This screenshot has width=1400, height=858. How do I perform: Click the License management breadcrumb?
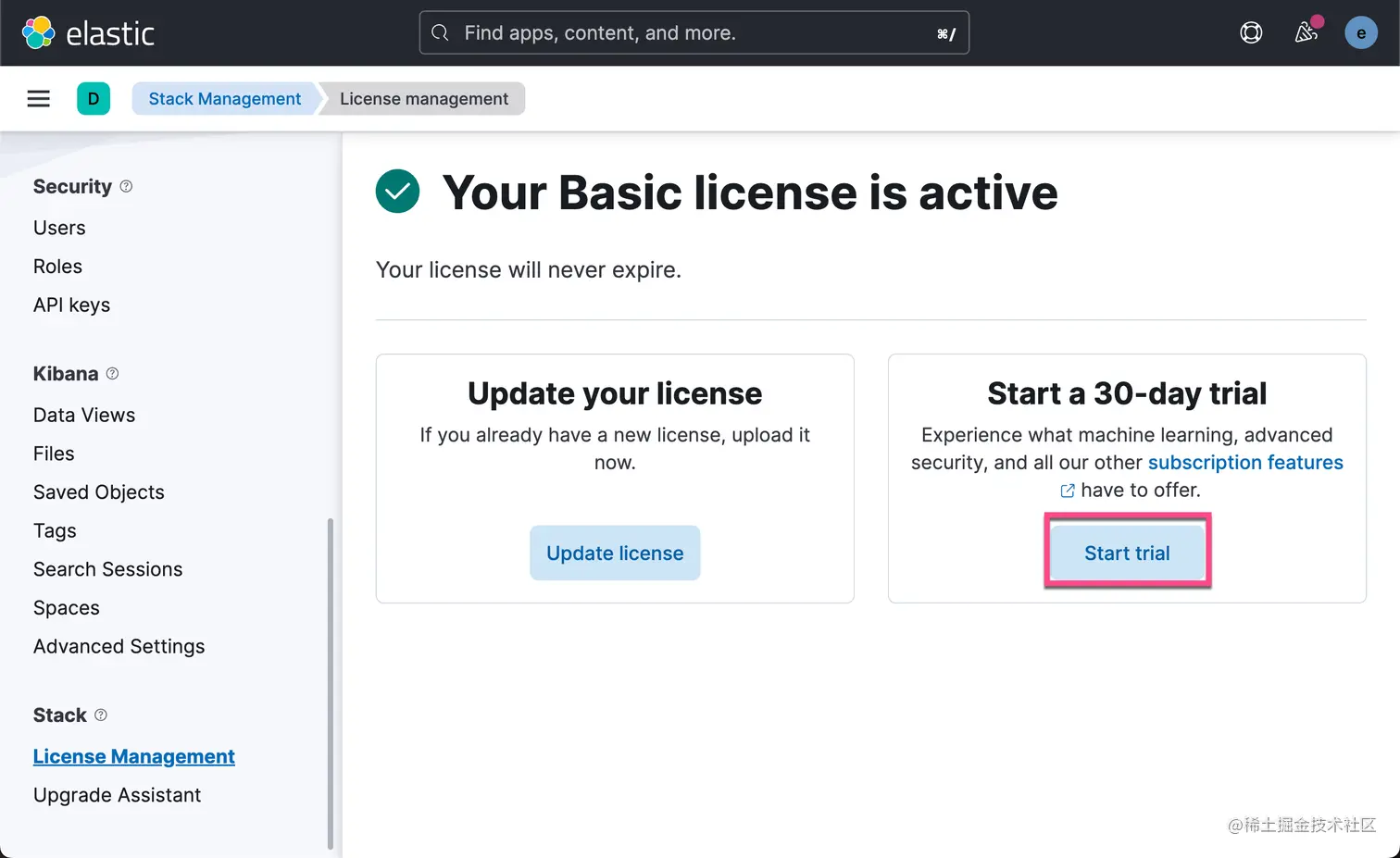click(423, 98)
